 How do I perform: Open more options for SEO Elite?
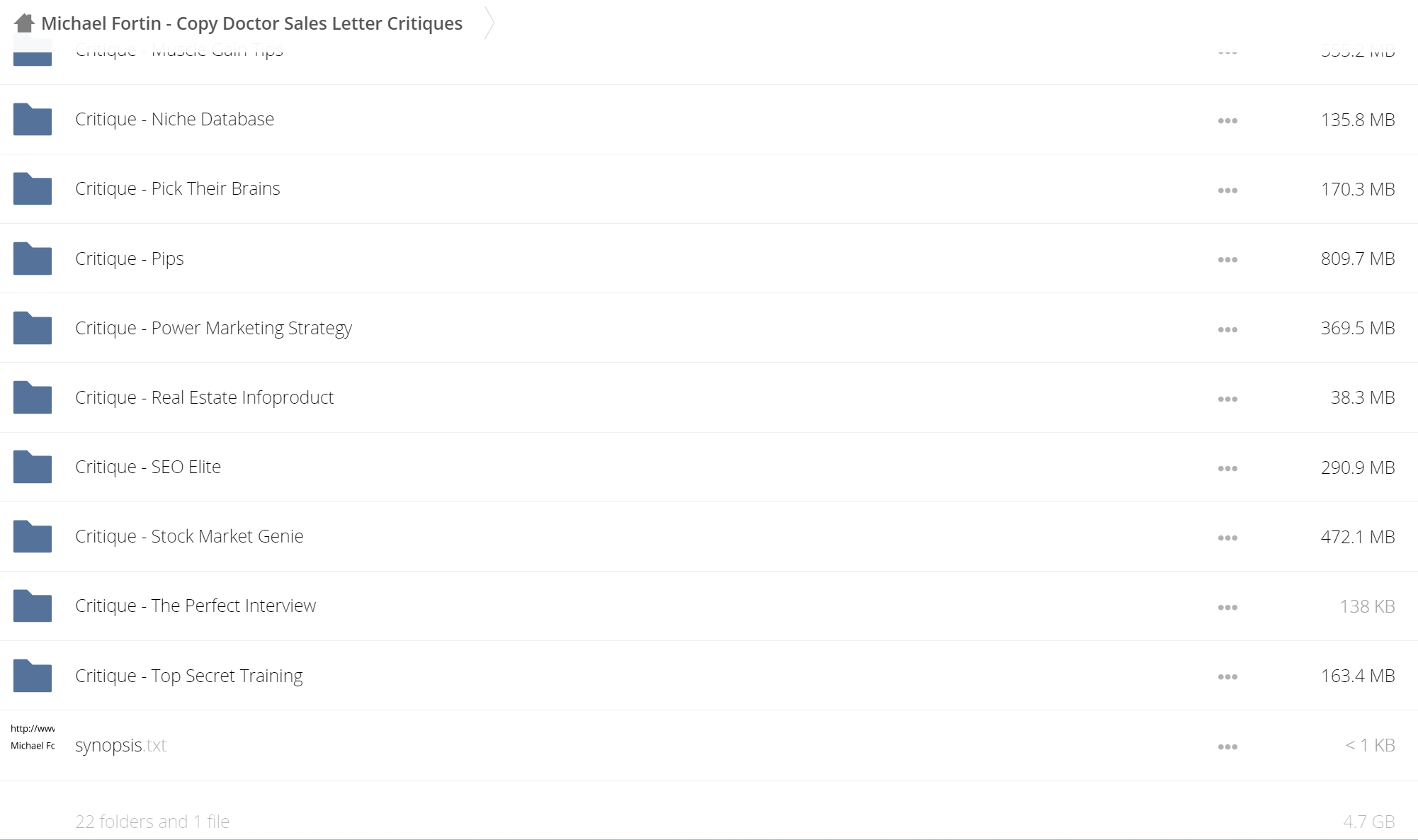(x=1227, y=468)
